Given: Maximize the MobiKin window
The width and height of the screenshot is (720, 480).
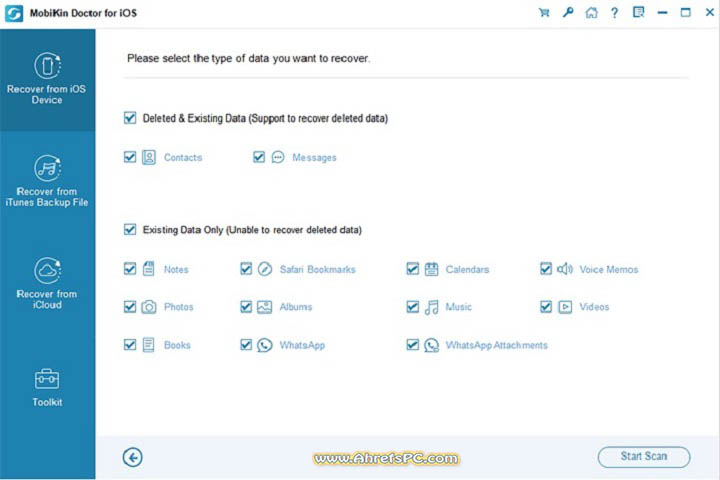Looking at the screenshot, I should point(686,12).
